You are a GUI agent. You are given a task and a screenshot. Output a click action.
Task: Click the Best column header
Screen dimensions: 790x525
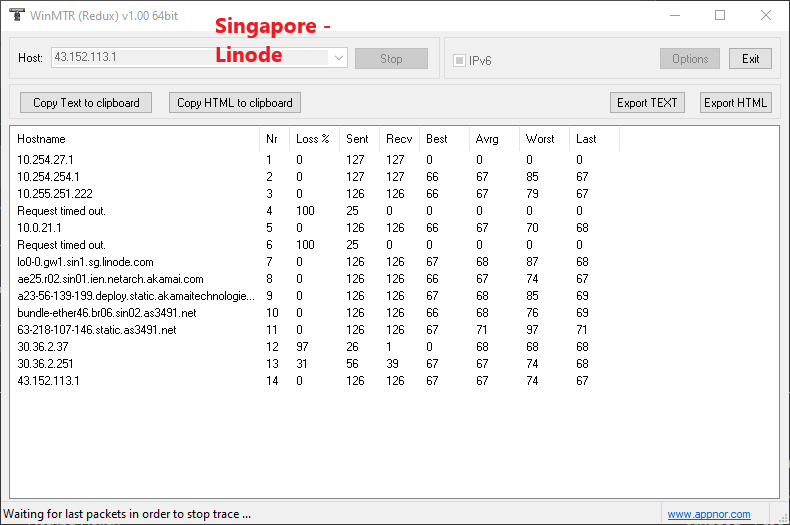(x=444, y=139)
